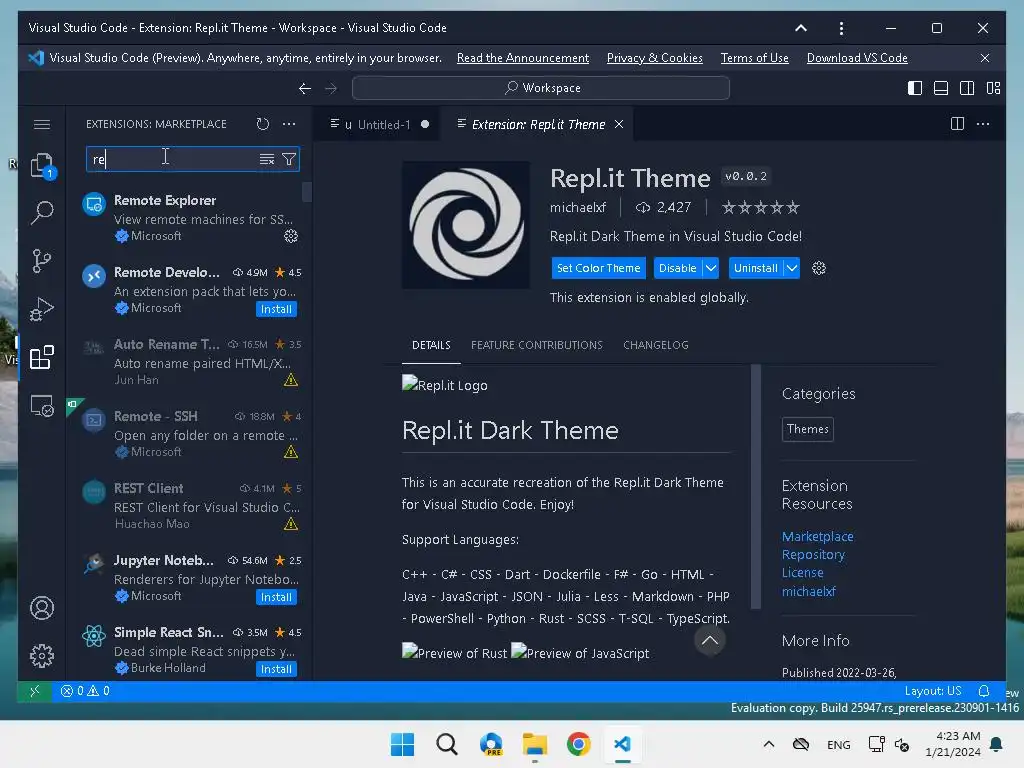Click the scroll to top button
The width and height of the screenshot is (1024, 768).
(710, 640)
